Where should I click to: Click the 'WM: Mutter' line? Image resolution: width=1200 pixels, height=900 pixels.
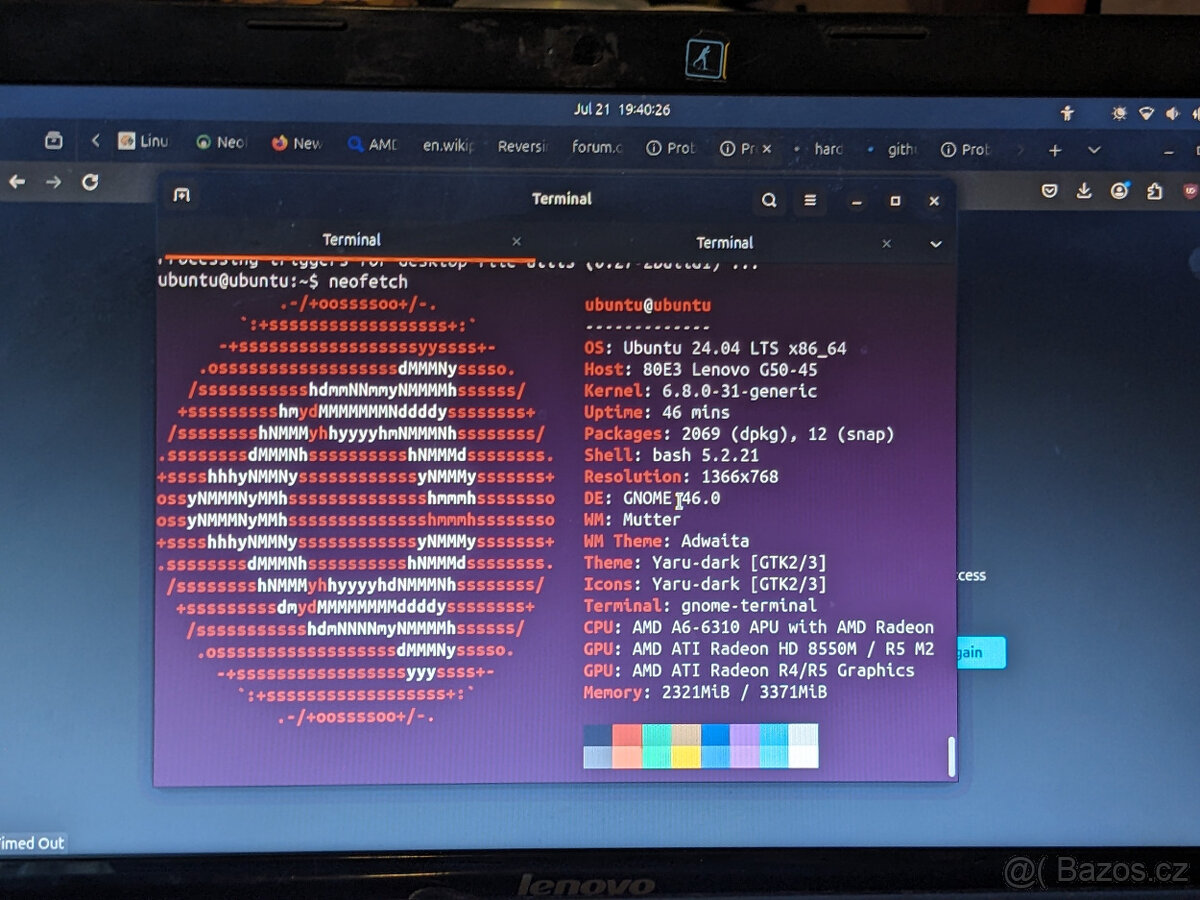(x=632, y=520)
